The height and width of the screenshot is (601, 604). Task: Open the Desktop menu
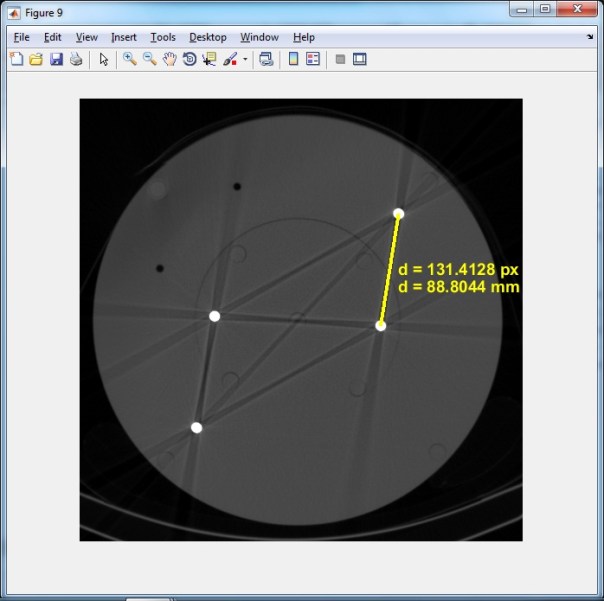point(208,37)
